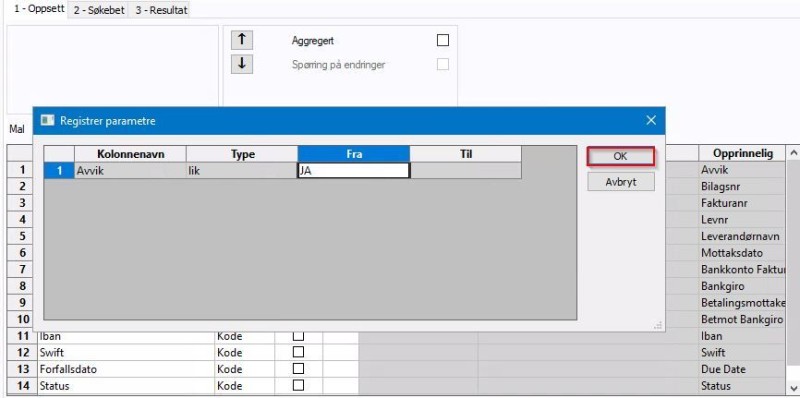Viewport: 800px width, 398px height.
Task: Confirm the parameter with OK
Action: [620, 157]
